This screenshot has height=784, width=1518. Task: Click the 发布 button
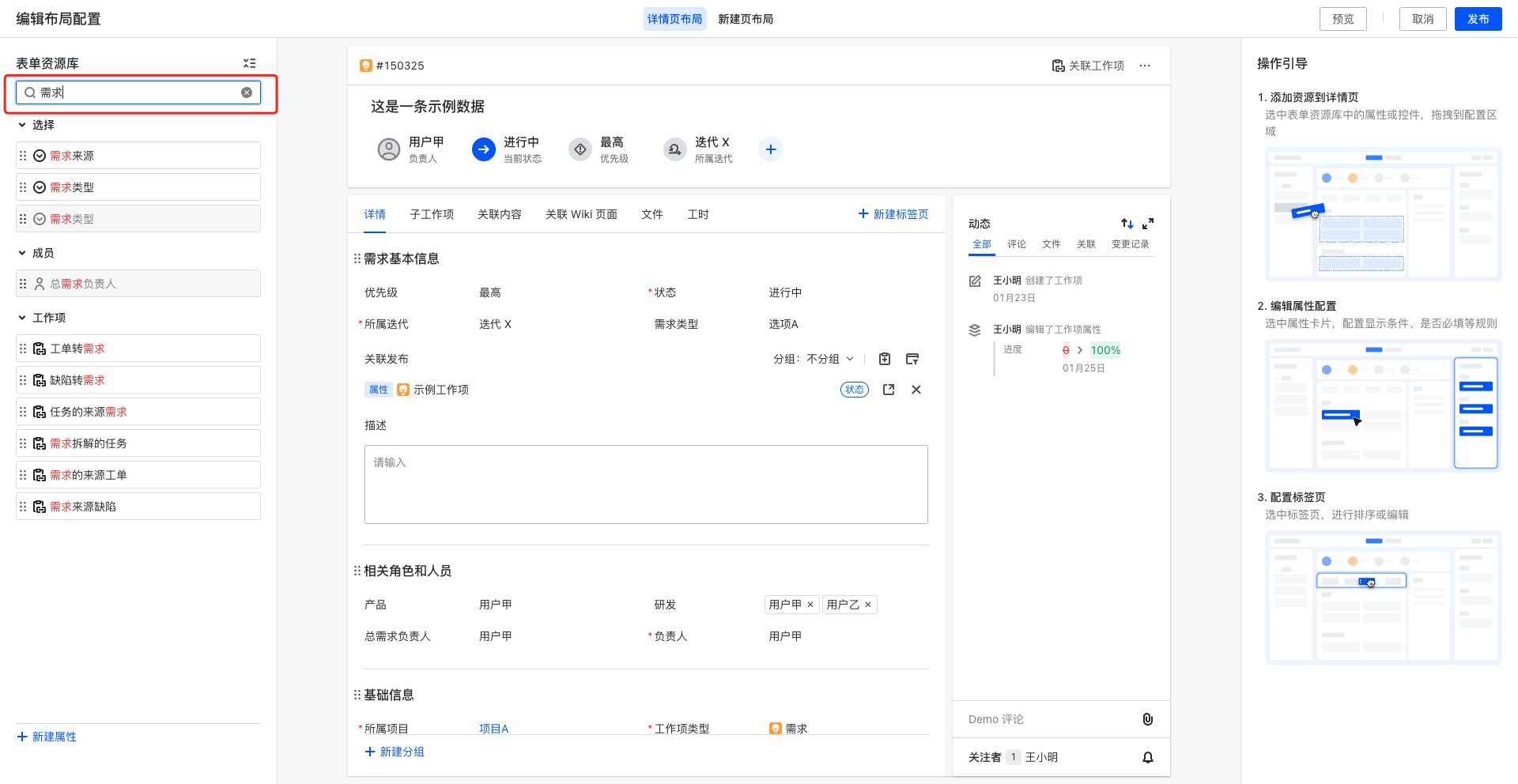tap(1478, 19)
